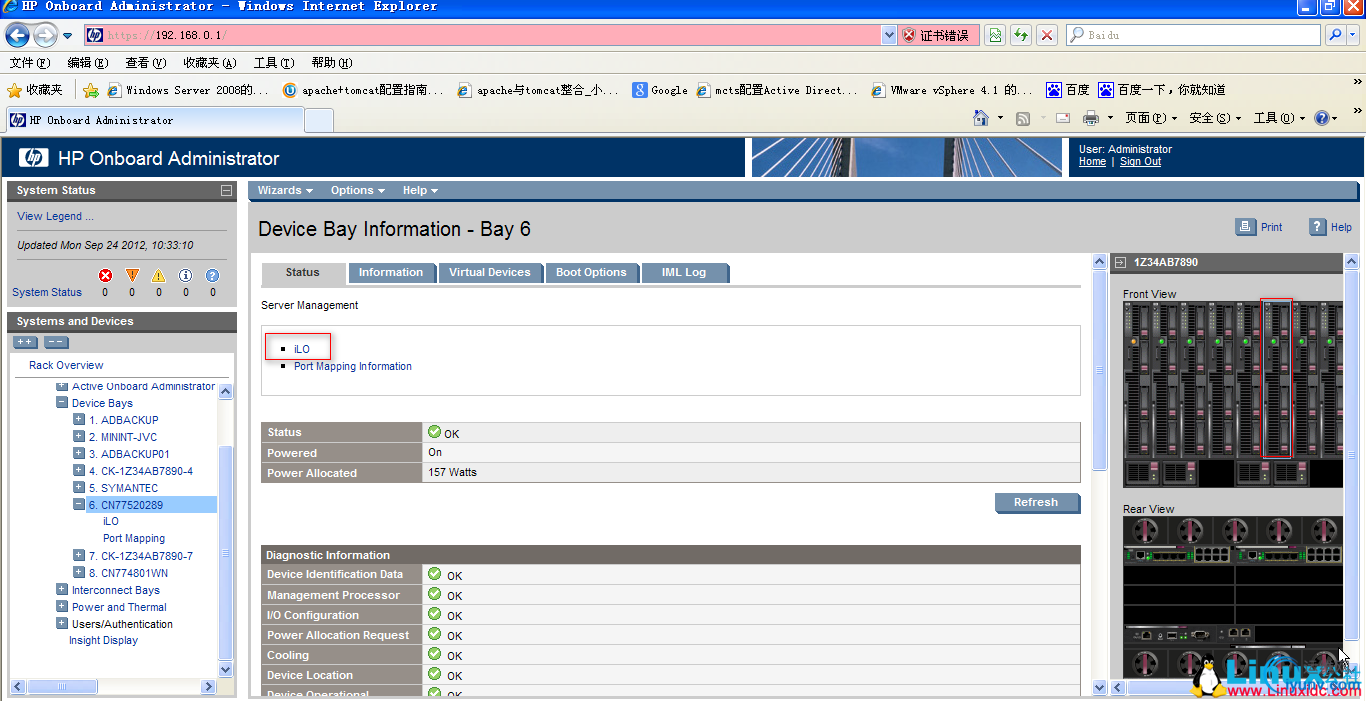The image size is (1366, 701).
Task: Click the compatibility view icon beside address bar
Action: tap(994, 35)
